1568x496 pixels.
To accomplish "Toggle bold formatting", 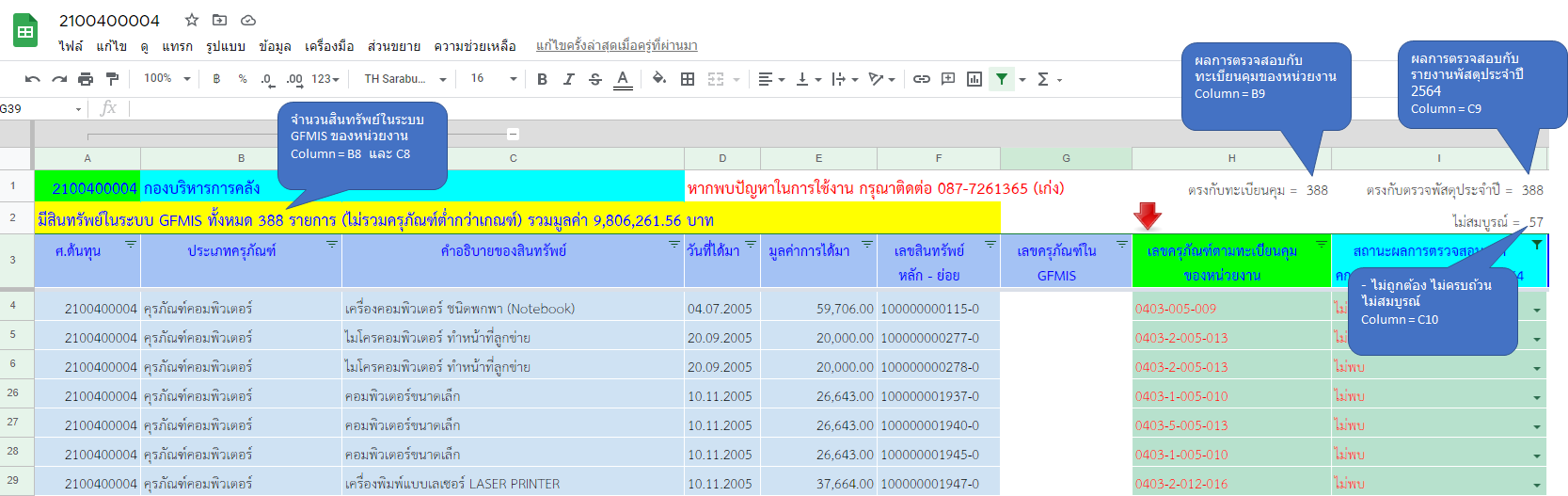I will tap(542, 79).
